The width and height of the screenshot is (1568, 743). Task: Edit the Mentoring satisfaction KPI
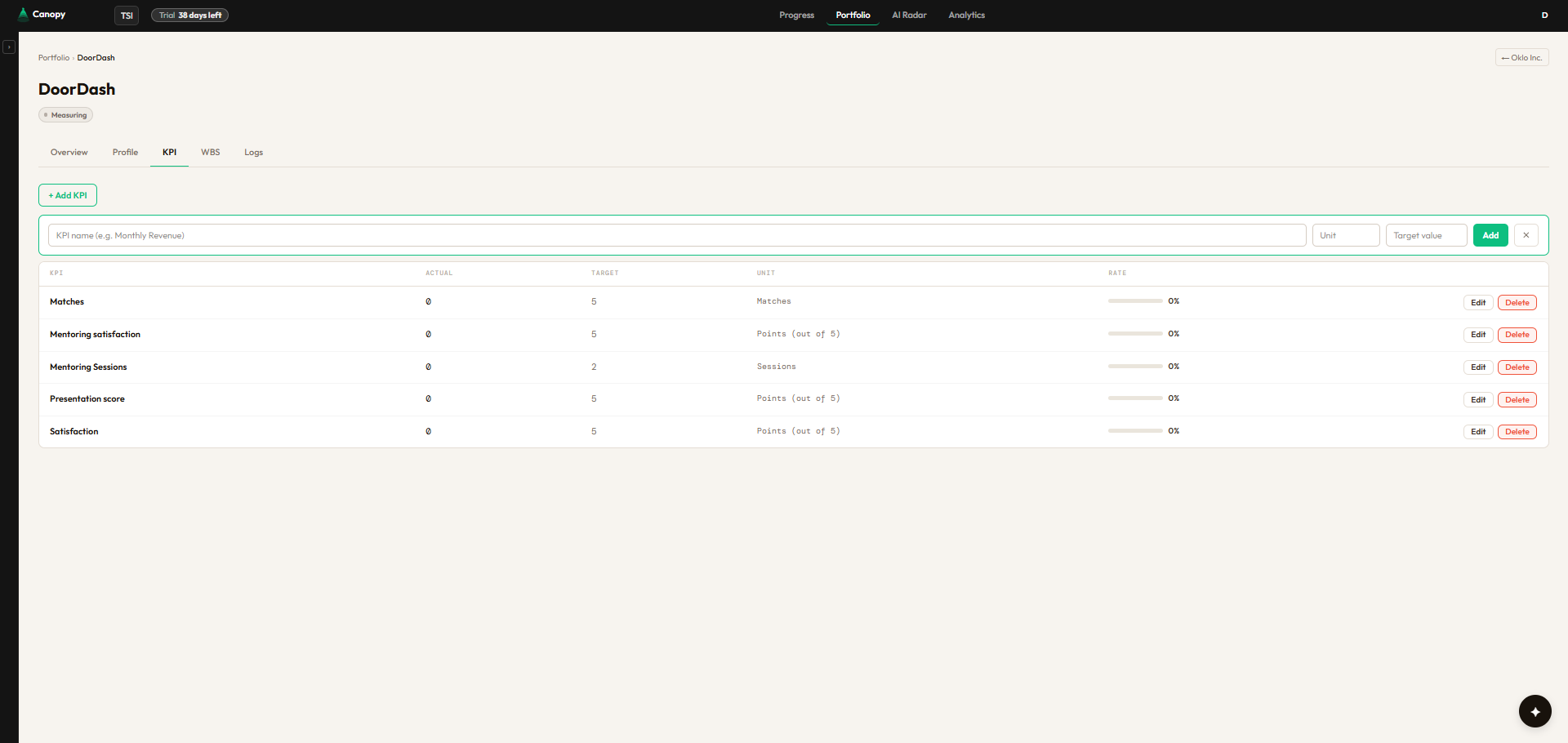coord(1478,335)
